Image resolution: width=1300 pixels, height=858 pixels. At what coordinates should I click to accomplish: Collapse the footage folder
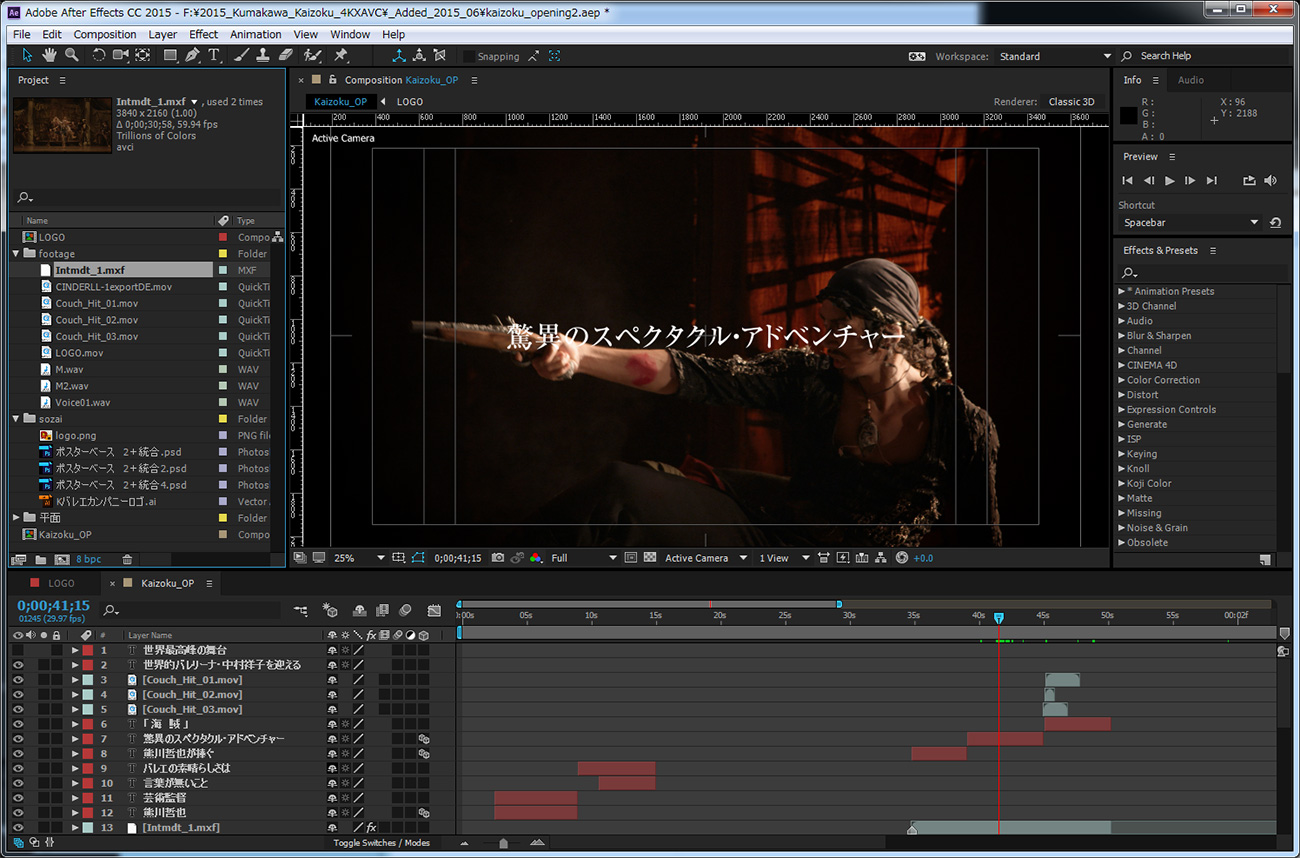click(17, 254)
